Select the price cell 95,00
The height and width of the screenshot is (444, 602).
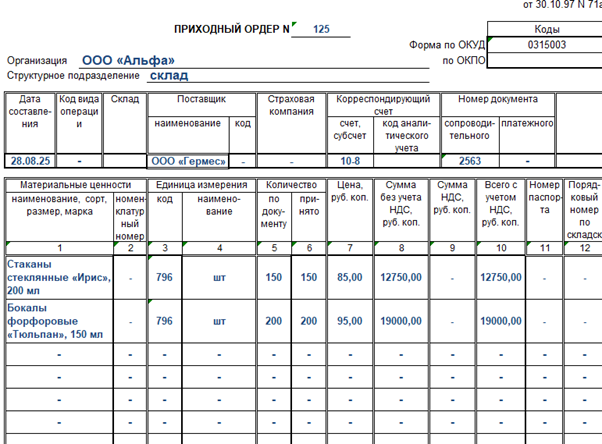[x=349, y=321]
